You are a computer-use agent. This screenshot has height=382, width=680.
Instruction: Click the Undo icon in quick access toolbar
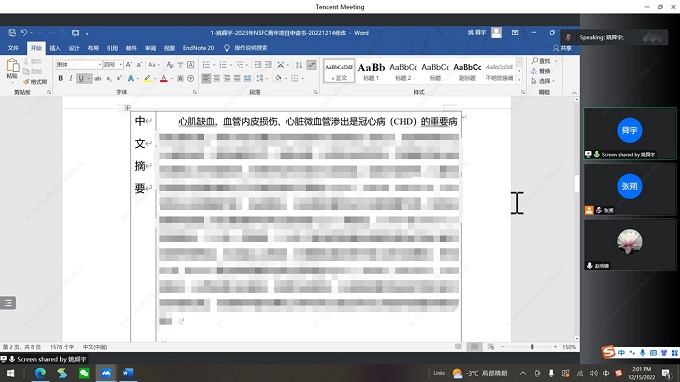pyautogui.click(x=24, y=33)
